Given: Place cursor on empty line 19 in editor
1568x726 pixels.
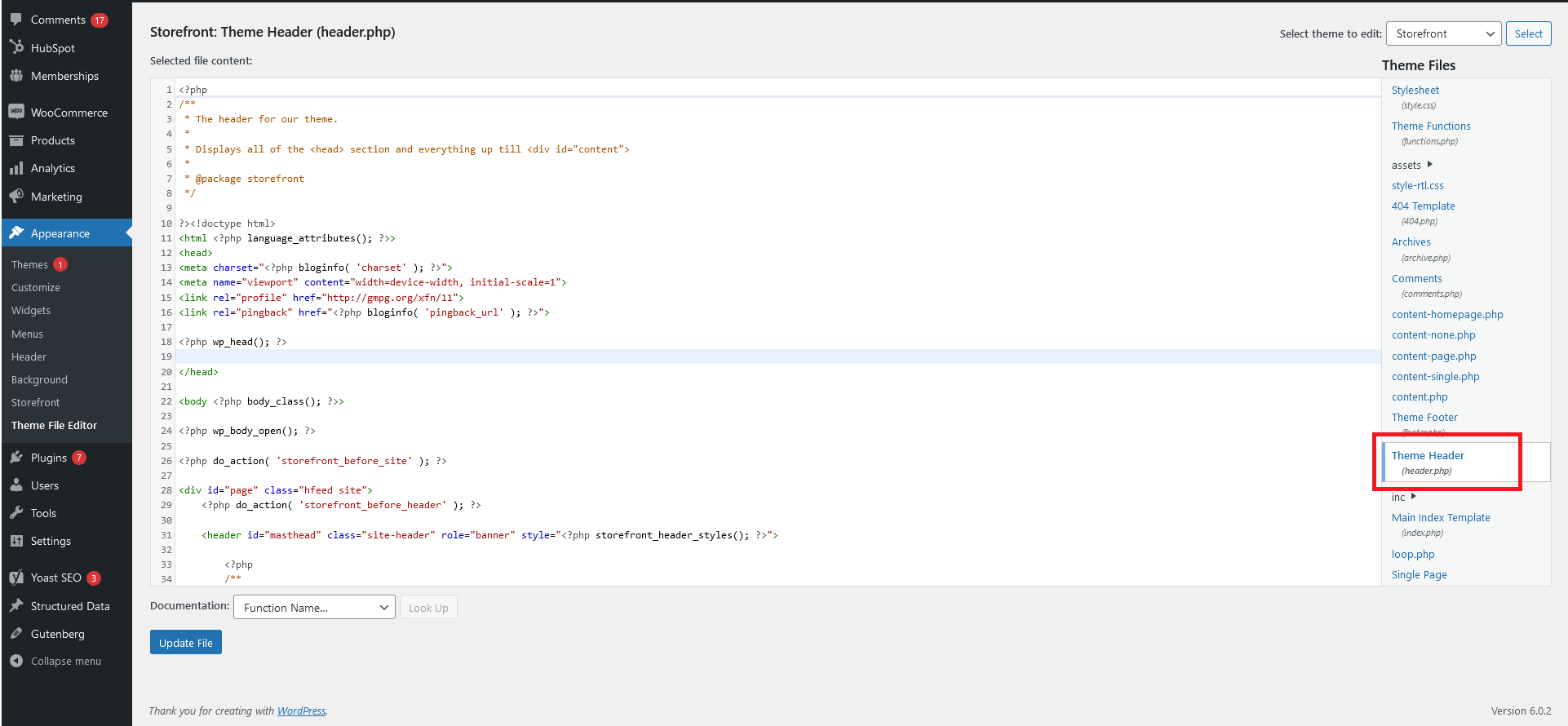Looking at the screenshot, I should (x=734, y=356).
